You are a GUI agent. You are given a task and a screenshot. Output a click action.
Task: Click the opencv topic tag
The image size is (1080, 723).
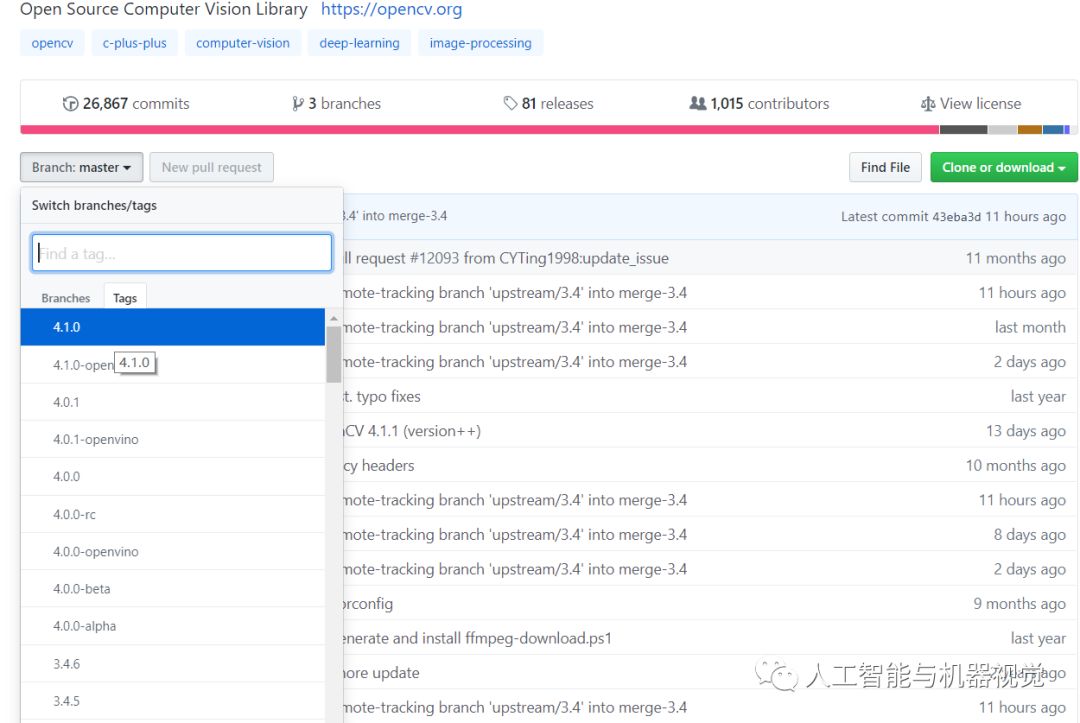click(x=52, y=43)
